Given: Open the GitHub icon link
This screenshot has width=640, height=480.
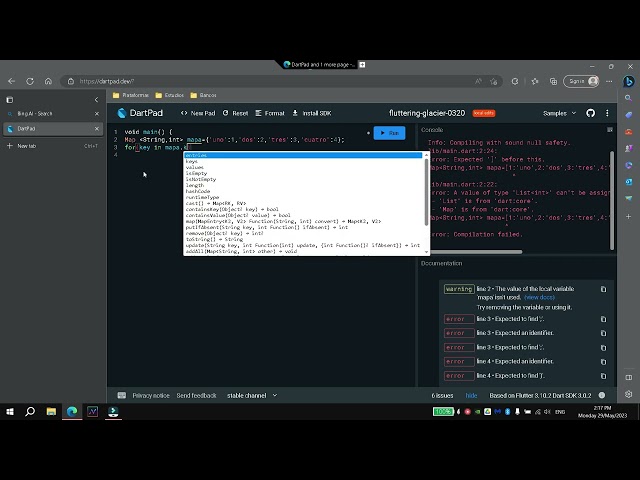Looking at the screenshot, I should click(x=590, y=113).
